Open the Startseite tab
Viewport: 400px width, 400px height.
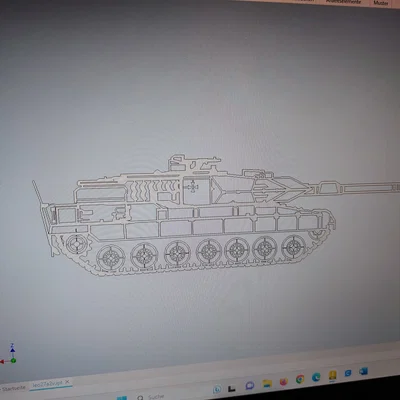(13, 388)
